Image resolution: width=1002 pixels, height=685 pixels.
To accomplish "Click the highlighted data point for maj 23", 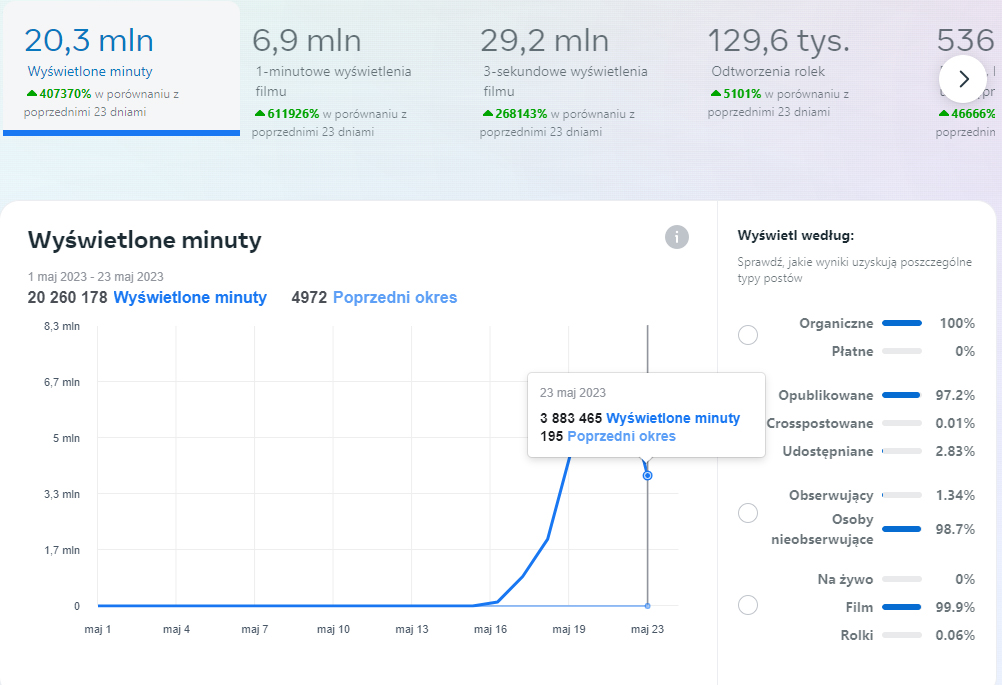I will (647, 475).
